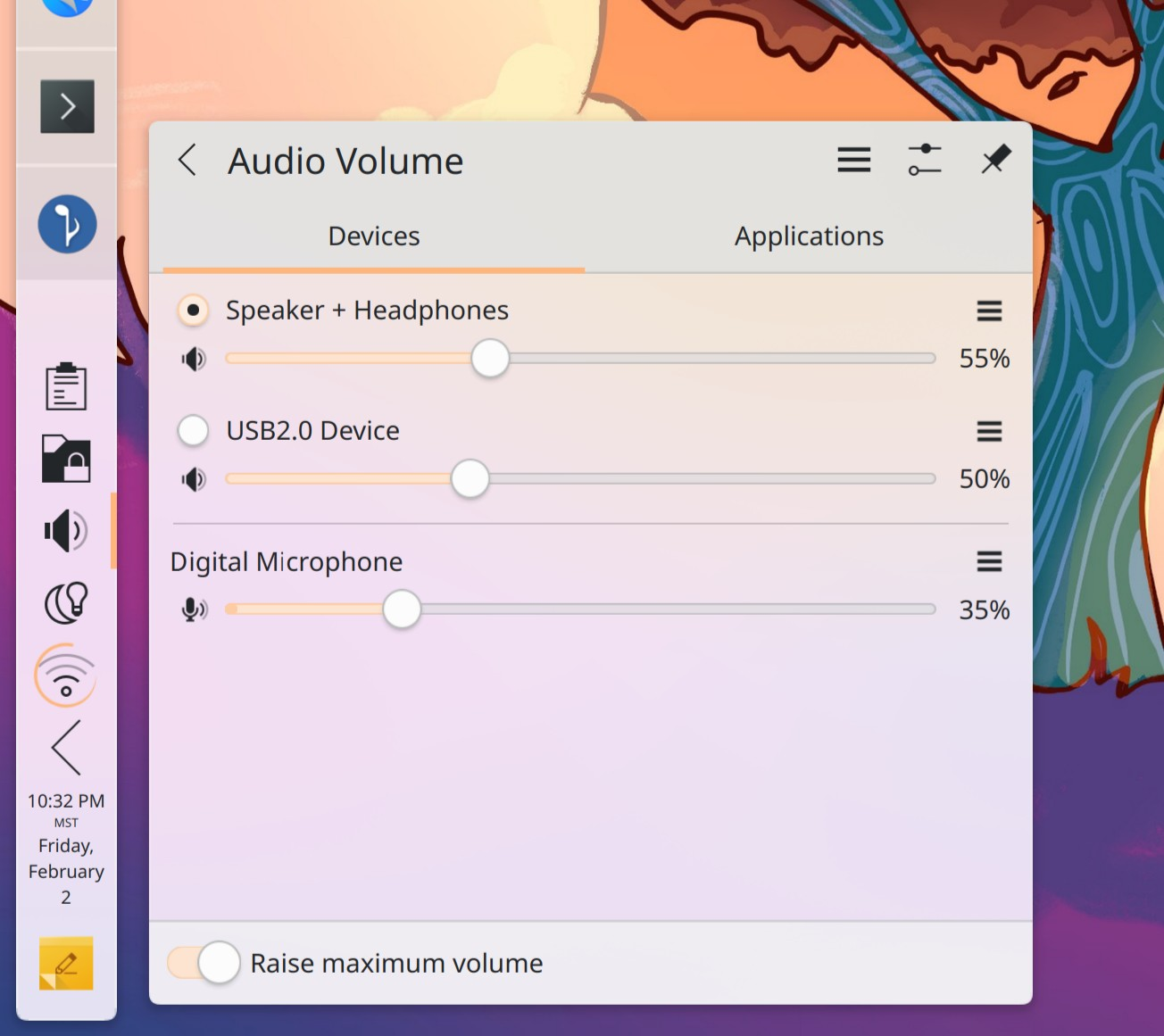This screenshot has width=1164, height=1036.
Task: Open Speaker + Headphones hamburger menu
Action: coord(989,311)
